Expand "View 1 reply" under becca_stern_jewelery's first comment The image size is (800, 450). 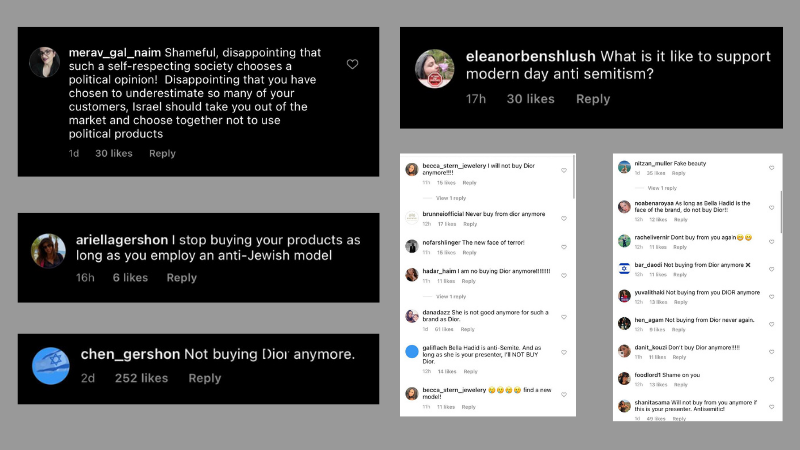pos(452,198)
